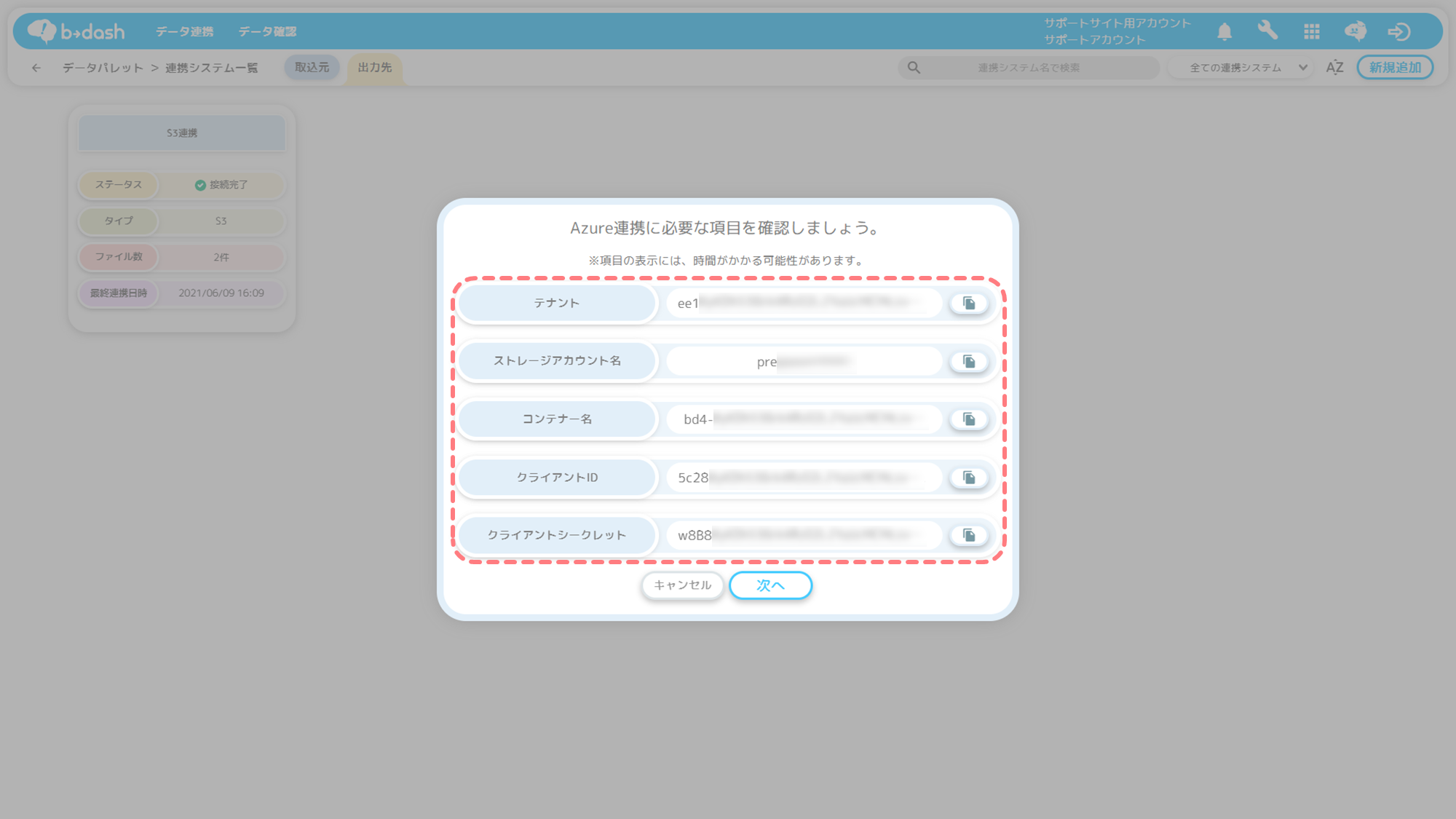Click the 次へ button
This screenshot has height=819, width=1456.
point(770,585)
